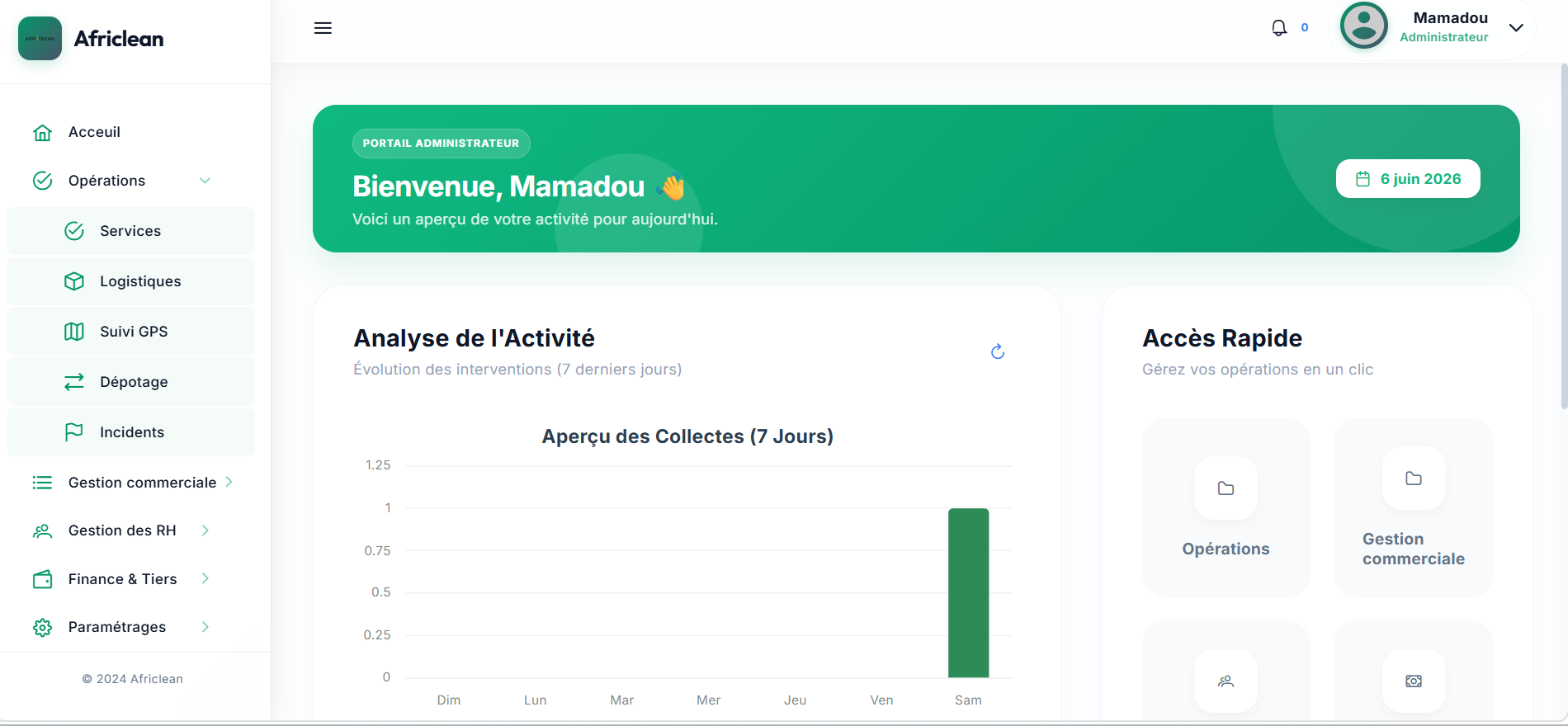This screenshot has width=1568, height=726.
Task: Open the Opérations quick access card label
Action: click(1226, 549)
